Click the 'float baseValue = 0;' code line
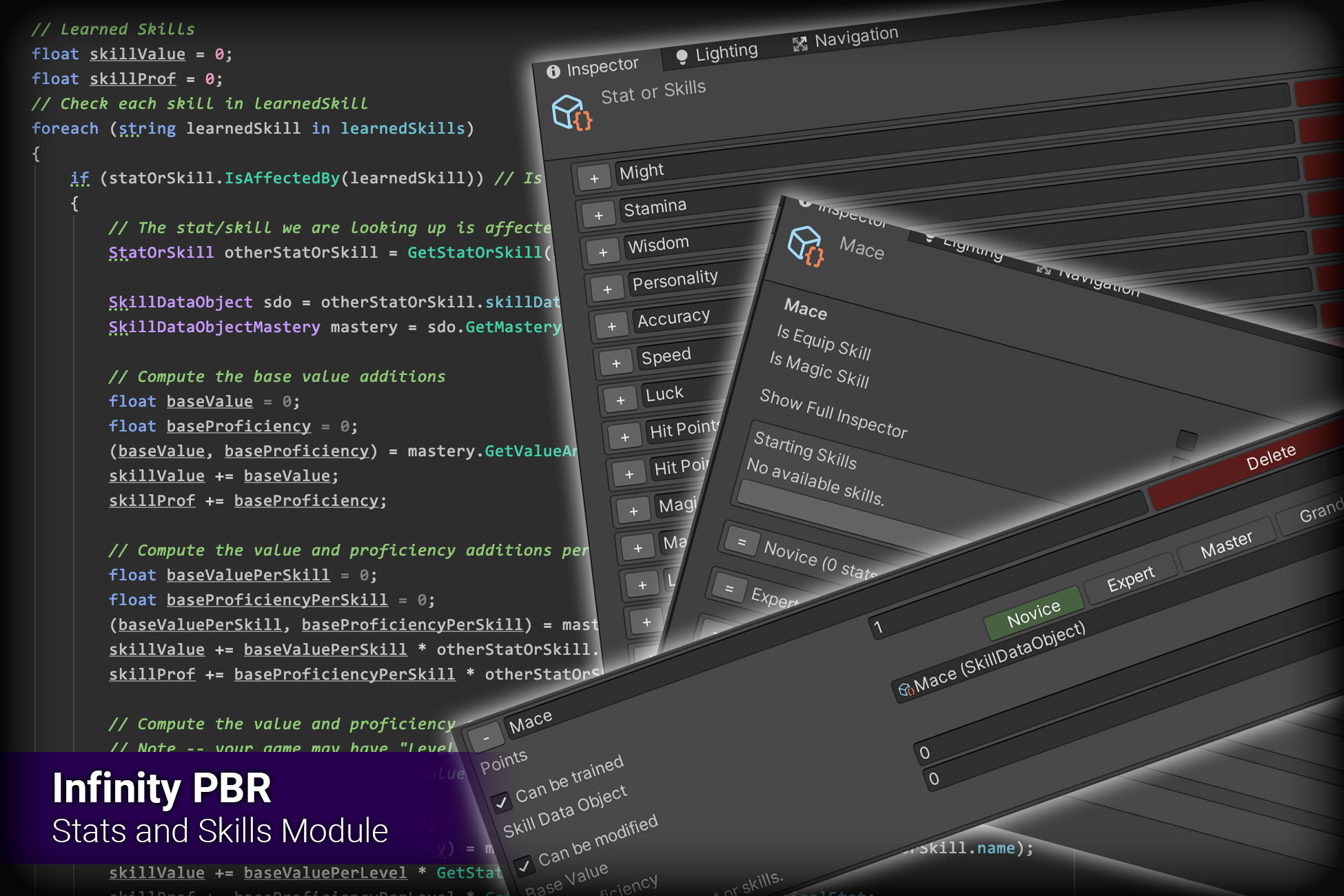 [x=204, y=401]
